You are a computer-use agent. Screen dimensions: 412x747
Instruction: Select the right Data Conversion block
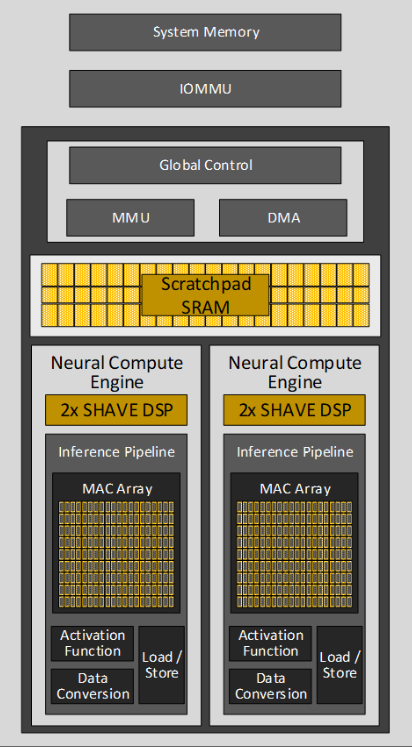[x=271, y=686]
